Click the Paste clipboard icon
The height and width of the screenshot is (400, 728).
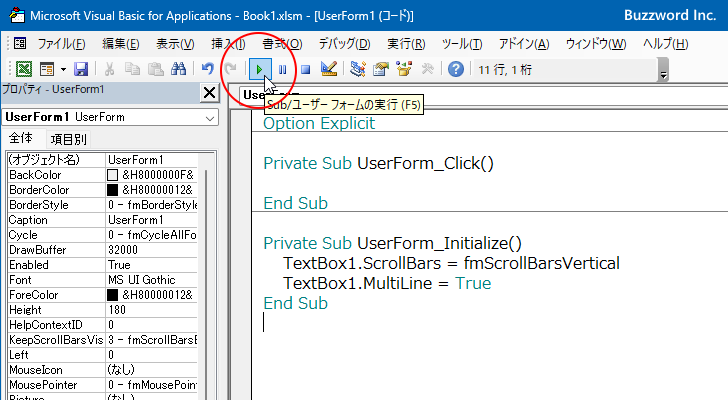click(156, 70)
